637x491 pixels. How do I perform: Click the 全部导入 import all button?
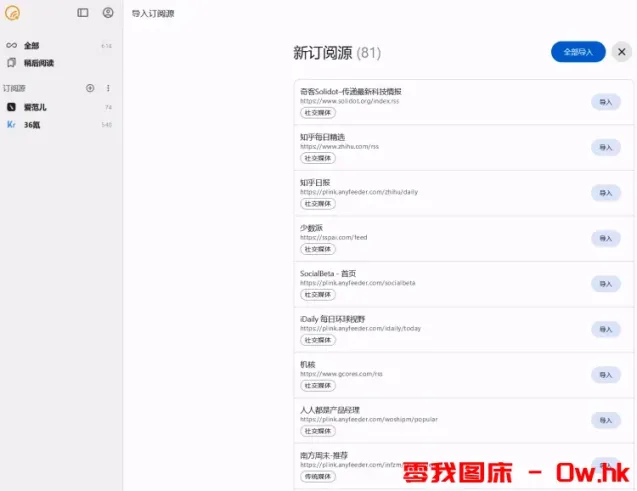577,52
